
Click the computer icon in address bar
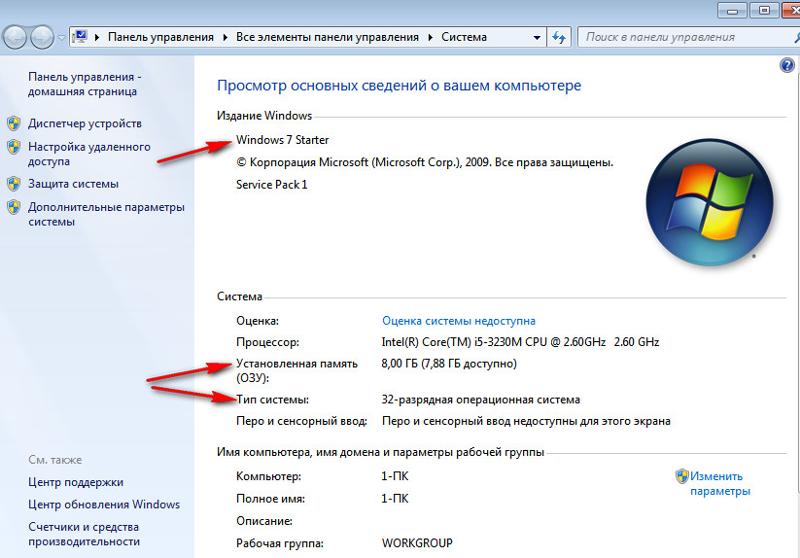click(80, 37)
